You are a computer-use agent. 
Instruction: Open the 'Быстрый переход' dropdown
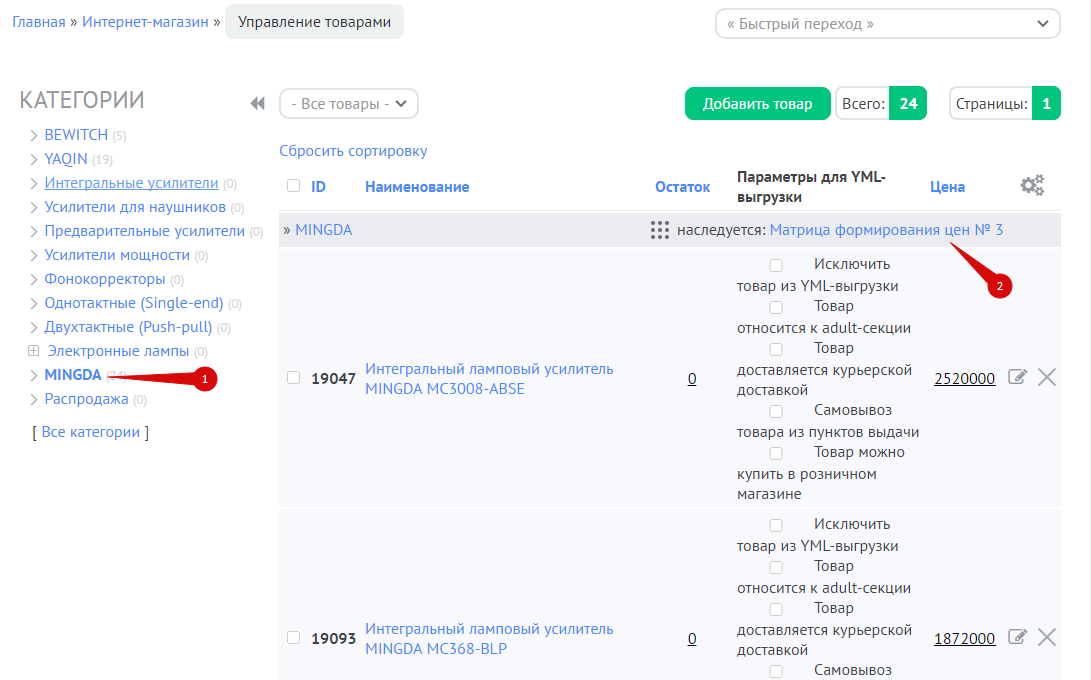[x=887, y=24]
